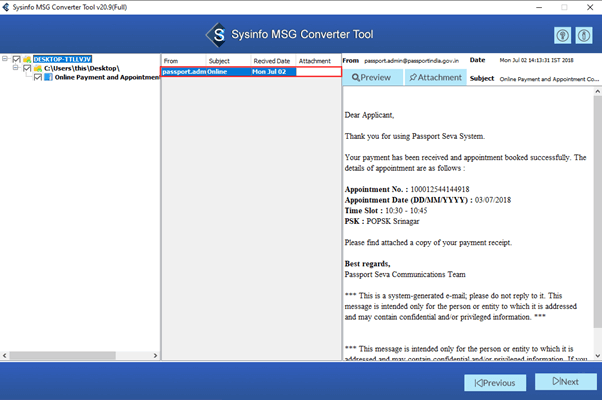The width and height of the screenshot is (602, 400).
Task: Uncheck the Online Payment and Appointment item
Action: click(38, 77)
